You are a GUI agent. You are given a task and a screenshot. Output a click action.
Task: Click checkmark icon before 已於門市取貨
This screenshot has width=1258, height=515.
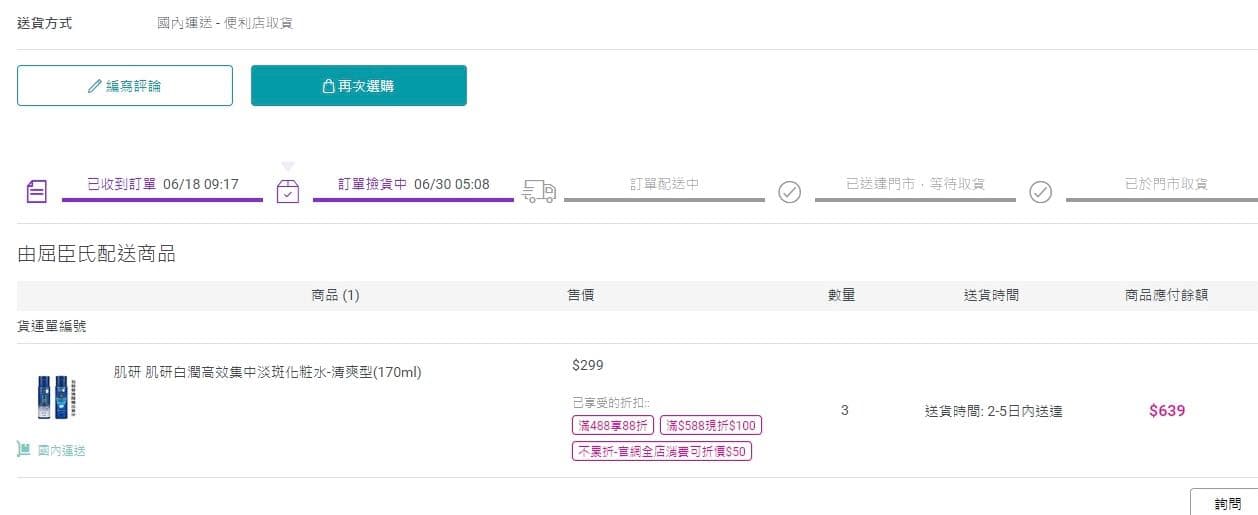(x=1041, y=192)
